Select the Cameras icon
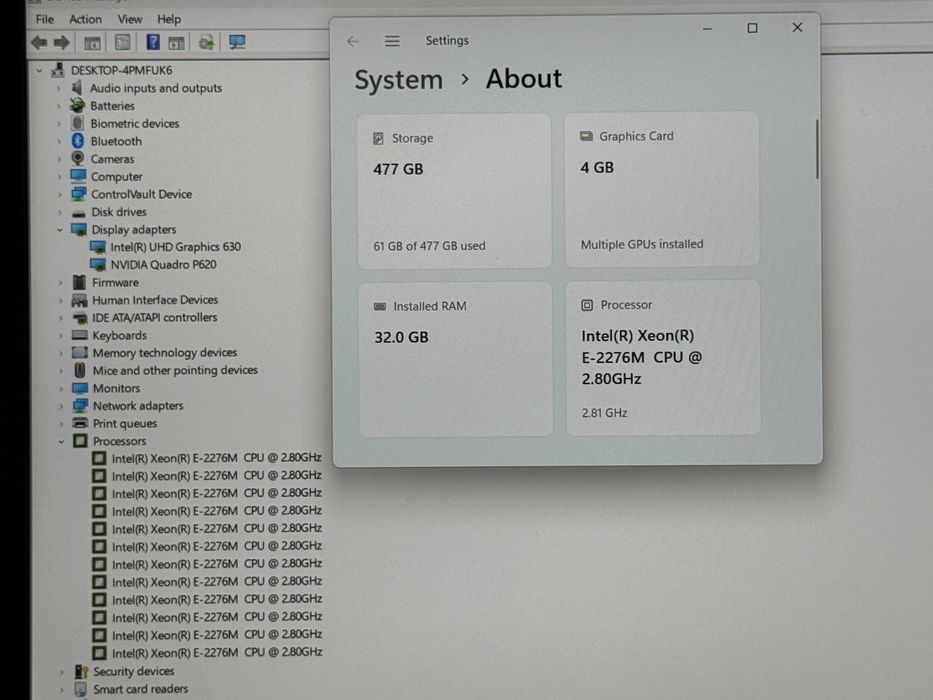 [x=77, y=158]
